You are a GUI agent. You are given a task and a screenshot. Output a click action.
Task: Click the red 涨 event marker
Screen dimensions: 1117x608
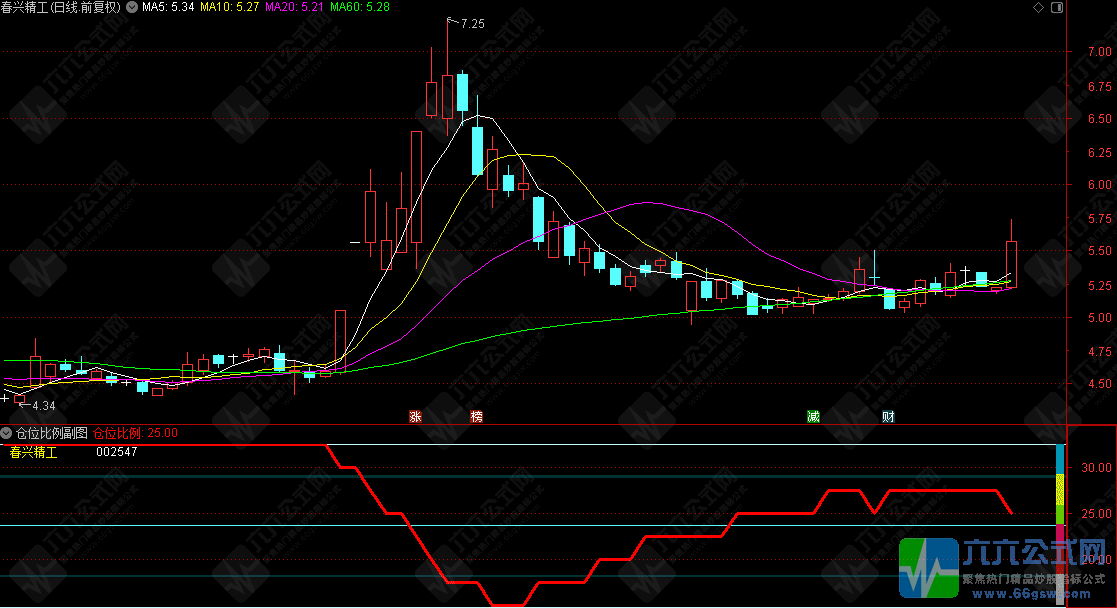415,416
